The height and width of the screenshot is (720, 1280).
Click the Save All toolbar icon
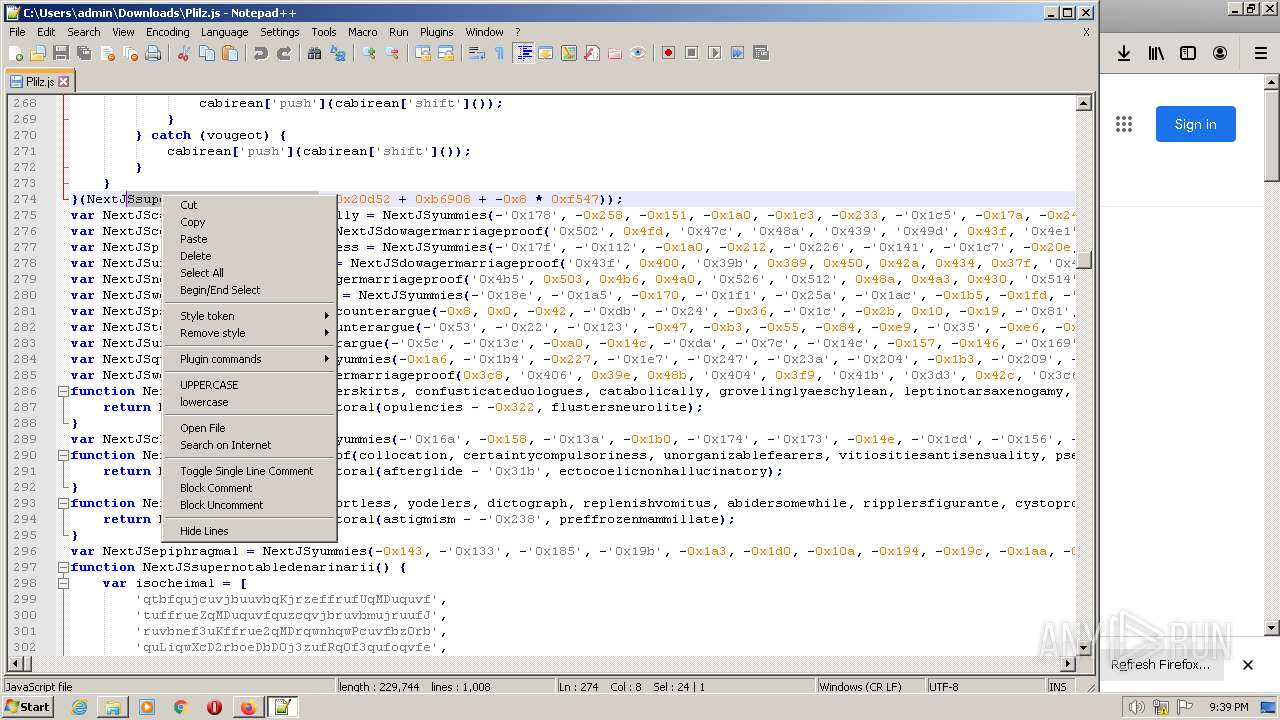click(x=84, y=53)
